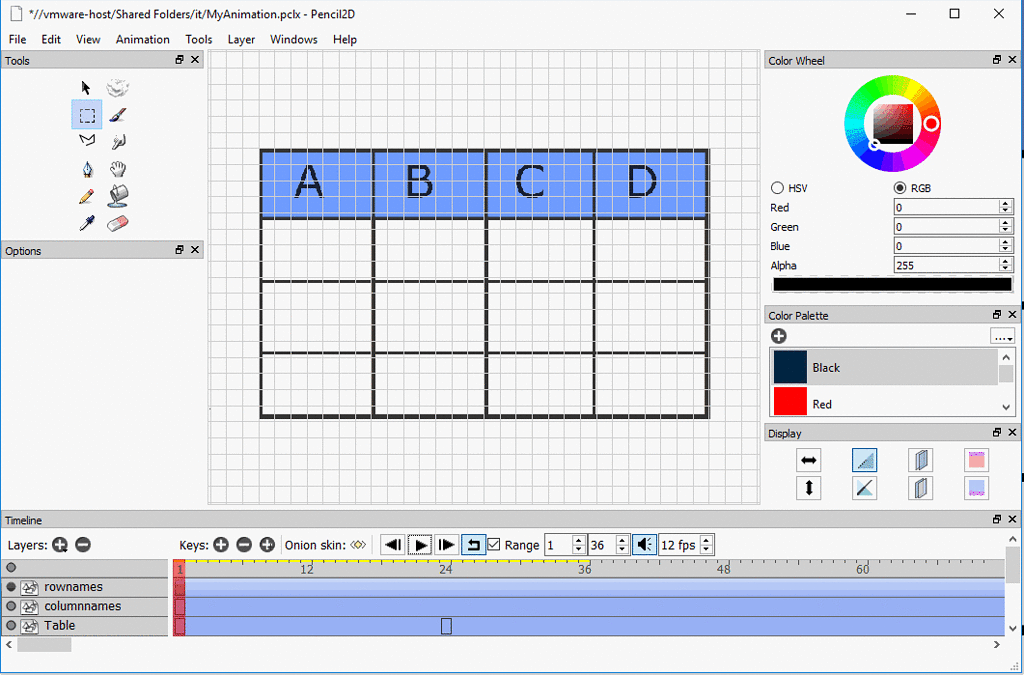The image size is (1024, 675).
Task: Open the color palette options dropdown
Action: pos(1002,337)
